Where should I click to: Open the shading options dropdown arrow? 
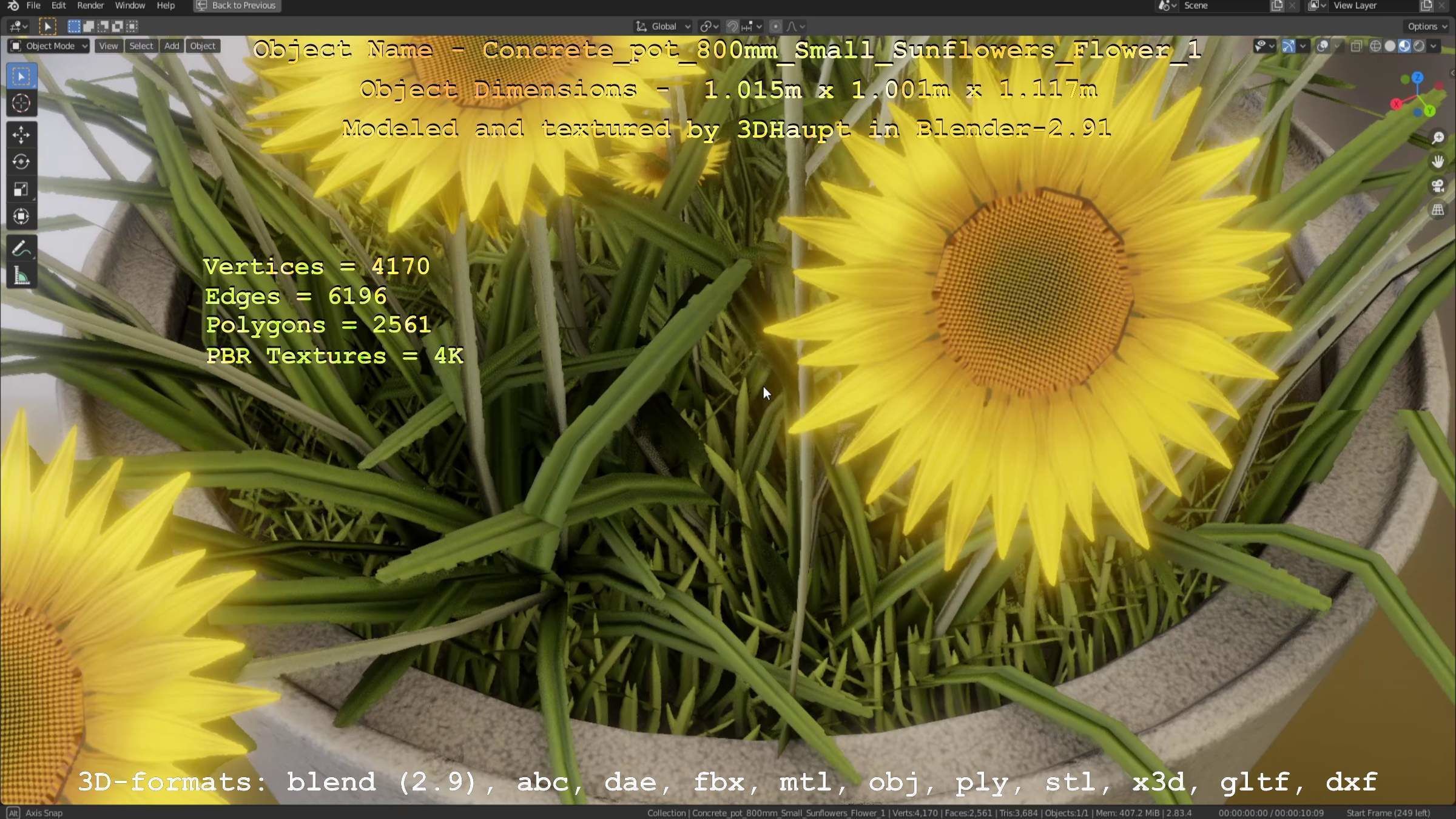(x=1434, y=46)
